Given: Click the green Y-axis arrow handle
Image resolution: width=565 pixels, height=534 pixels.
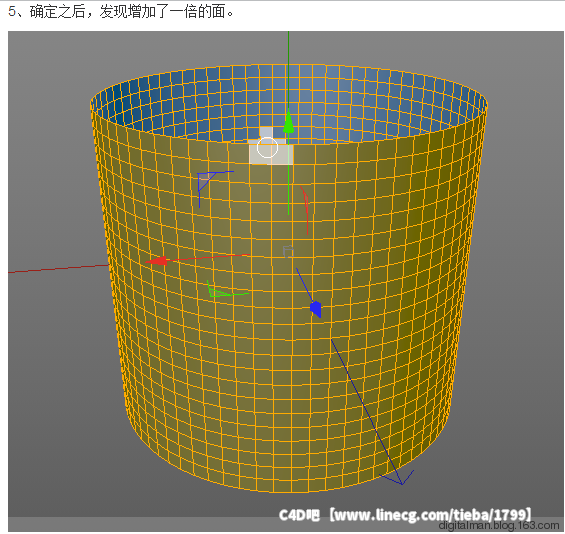Looking at the screenshot, I should pos(288,122).
